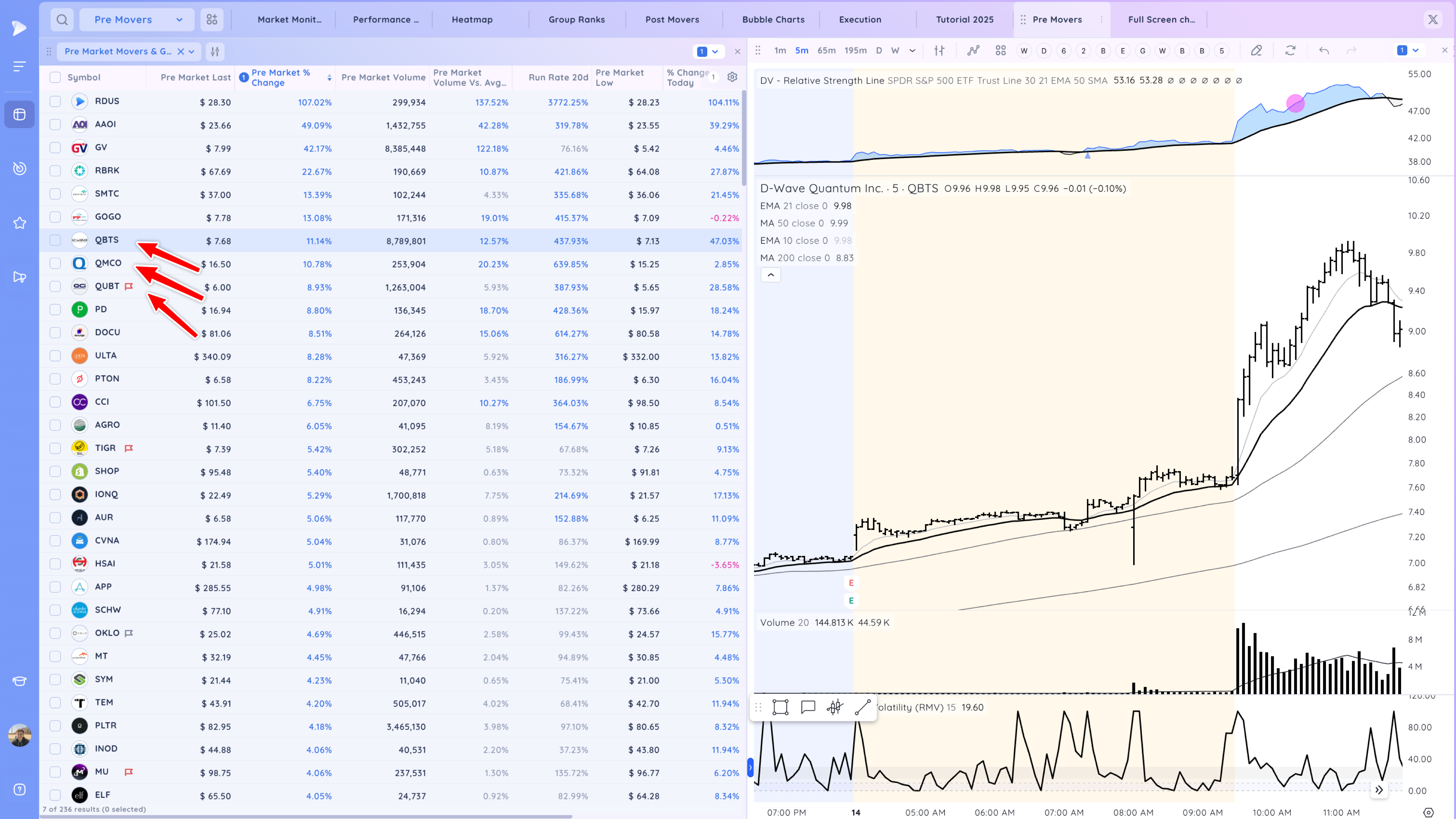Image resolution: width=1456 pixels, height=819 pixels.
Task: Switch to the Post Movers tab
Action: pos(672,20)
